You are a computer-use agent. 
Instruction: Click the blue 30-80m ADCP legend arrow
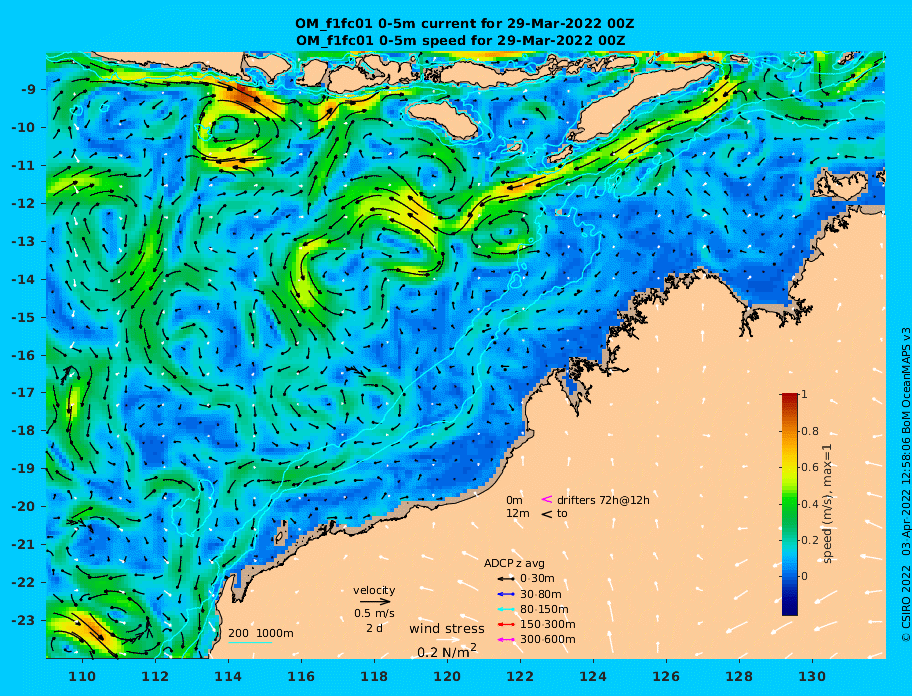(506, 594)
